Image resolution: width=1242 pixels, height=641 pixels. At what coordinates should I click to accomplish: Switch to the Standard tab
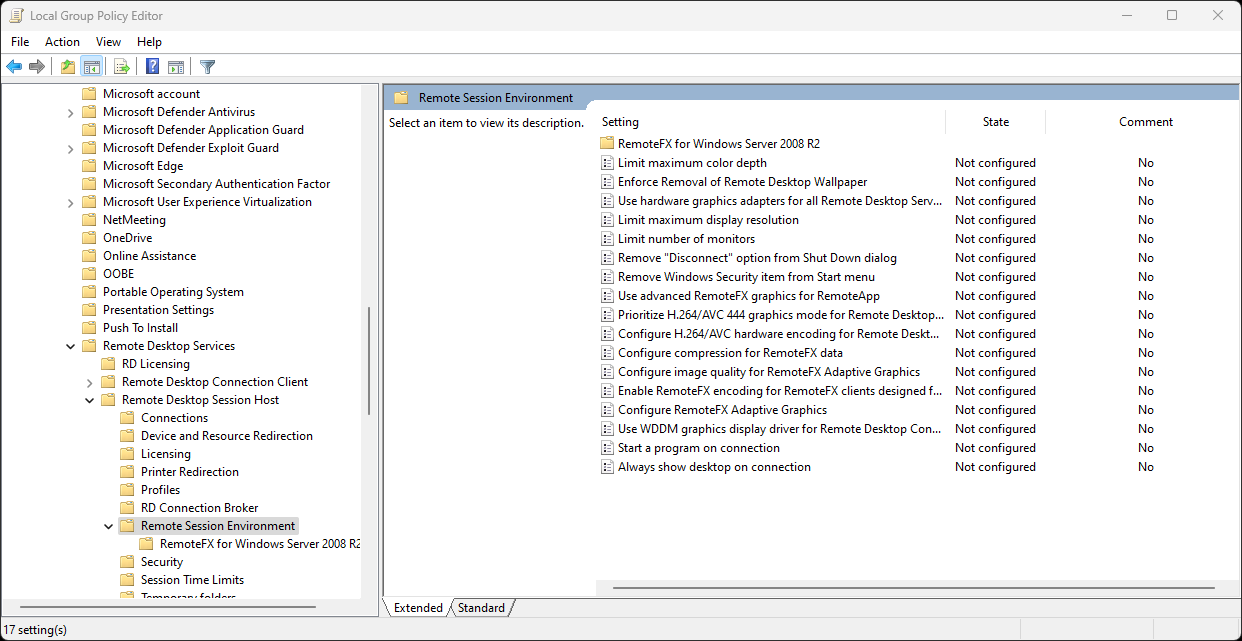point(481,607)
